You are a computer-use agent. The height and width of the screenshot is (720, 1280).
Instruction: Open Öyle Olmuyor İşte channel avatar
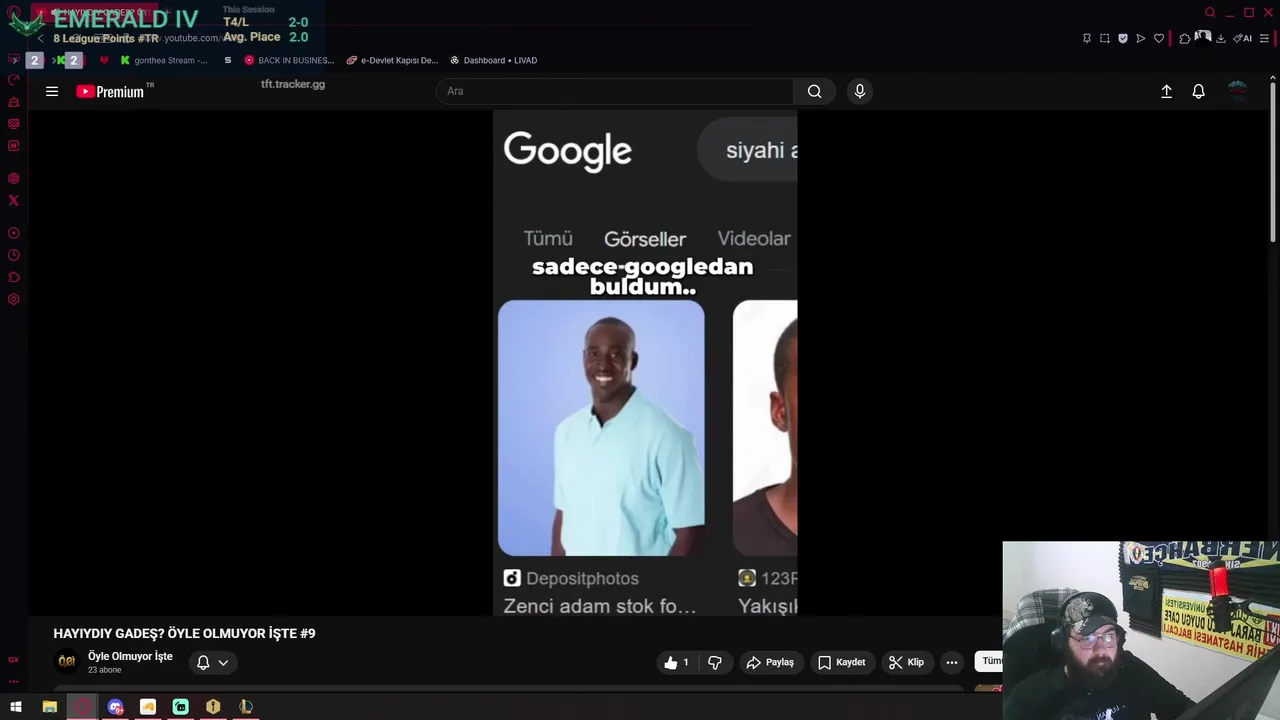(x=66, y=662)
